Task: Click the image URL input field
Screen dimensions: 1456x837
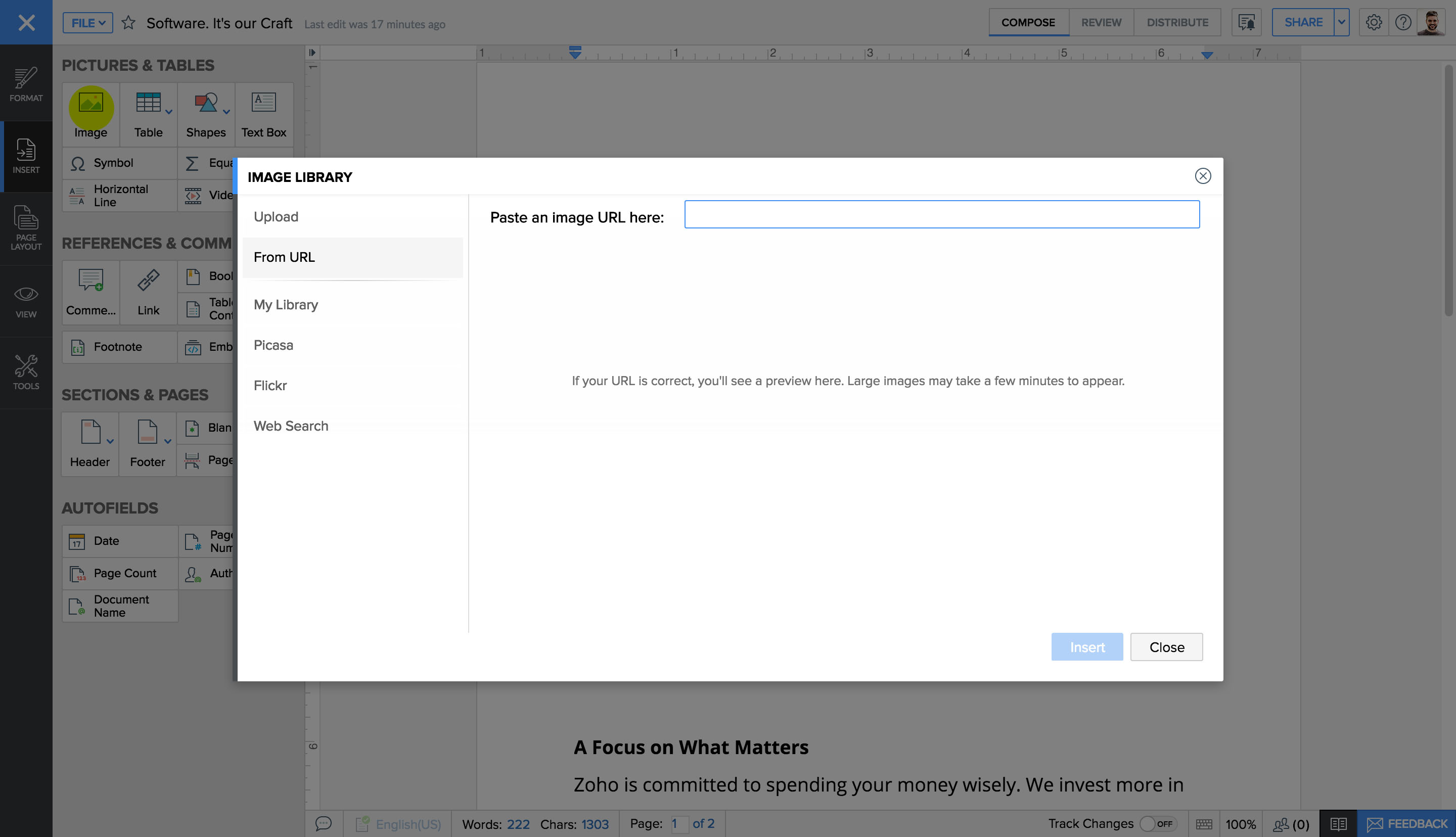Action: point(941,214)
